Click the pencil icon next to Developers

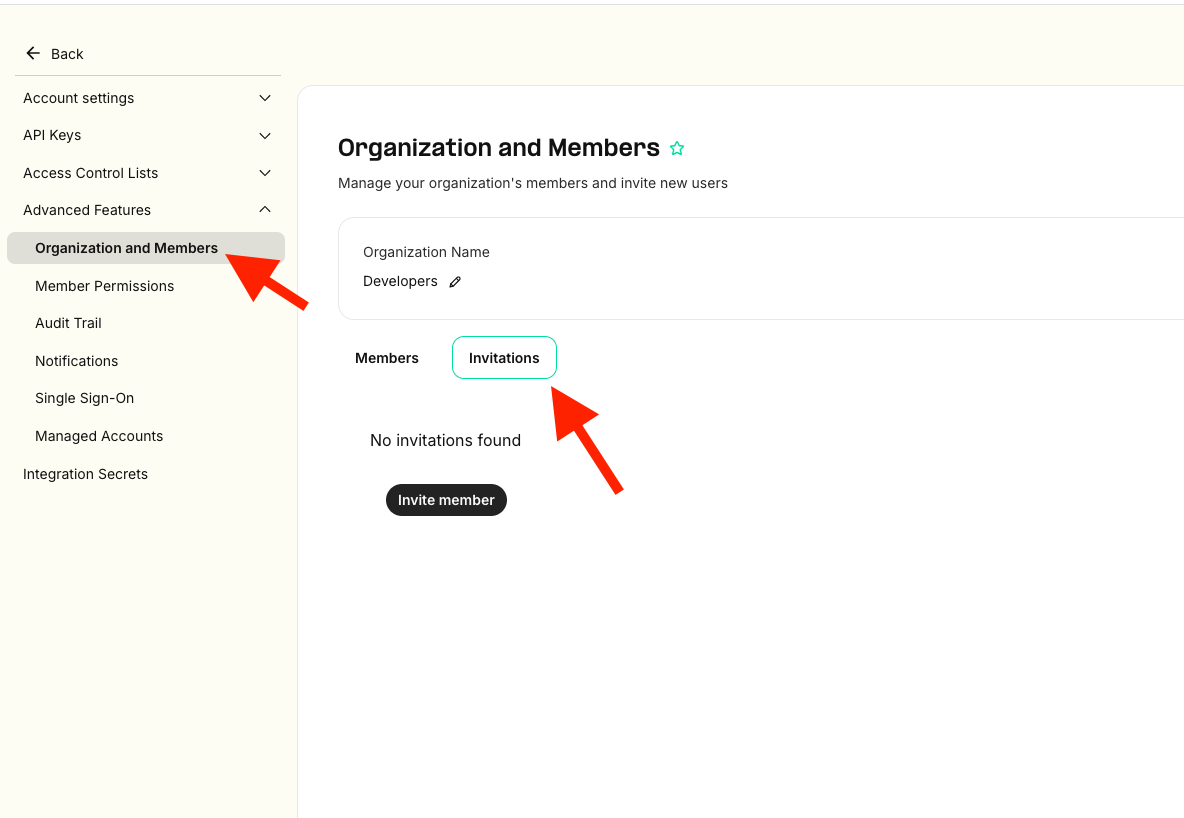pos(455,282)
